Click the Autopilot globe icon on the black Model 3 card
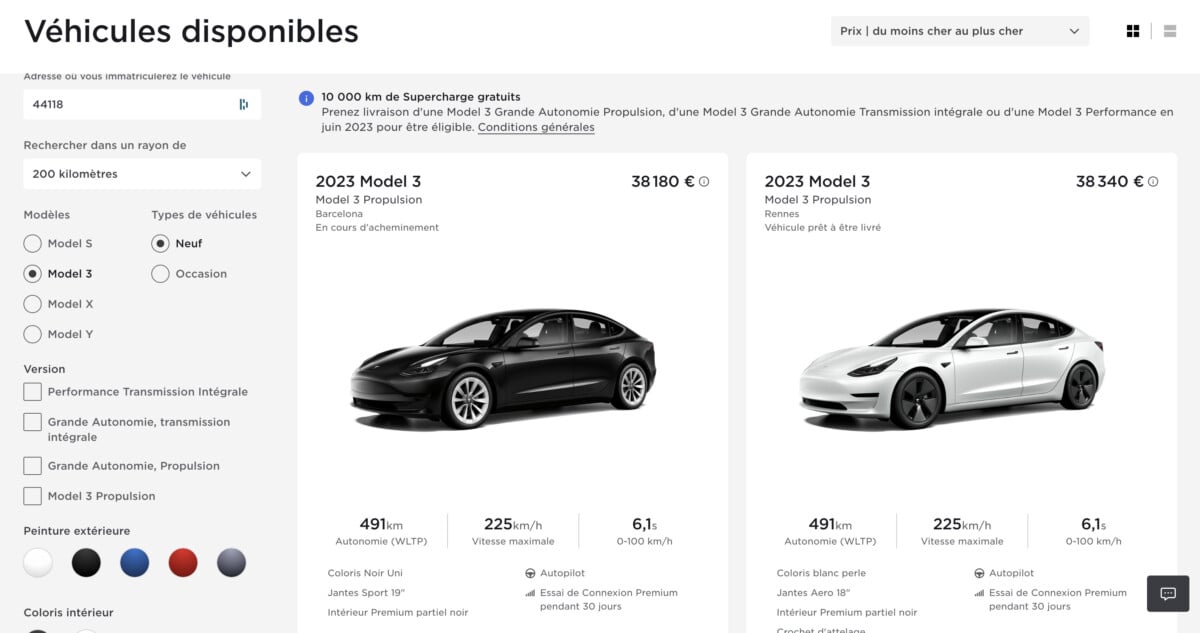This screenshot has width=1200, height=633. click(x=530, y=572)
